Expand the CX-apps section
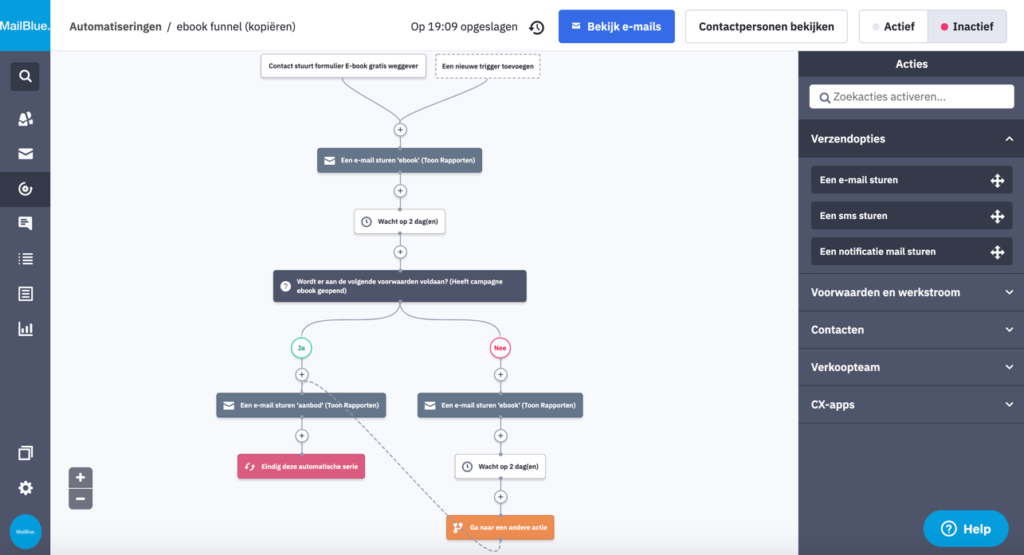This screenshot has width=1024, height=555. (910, 405)
